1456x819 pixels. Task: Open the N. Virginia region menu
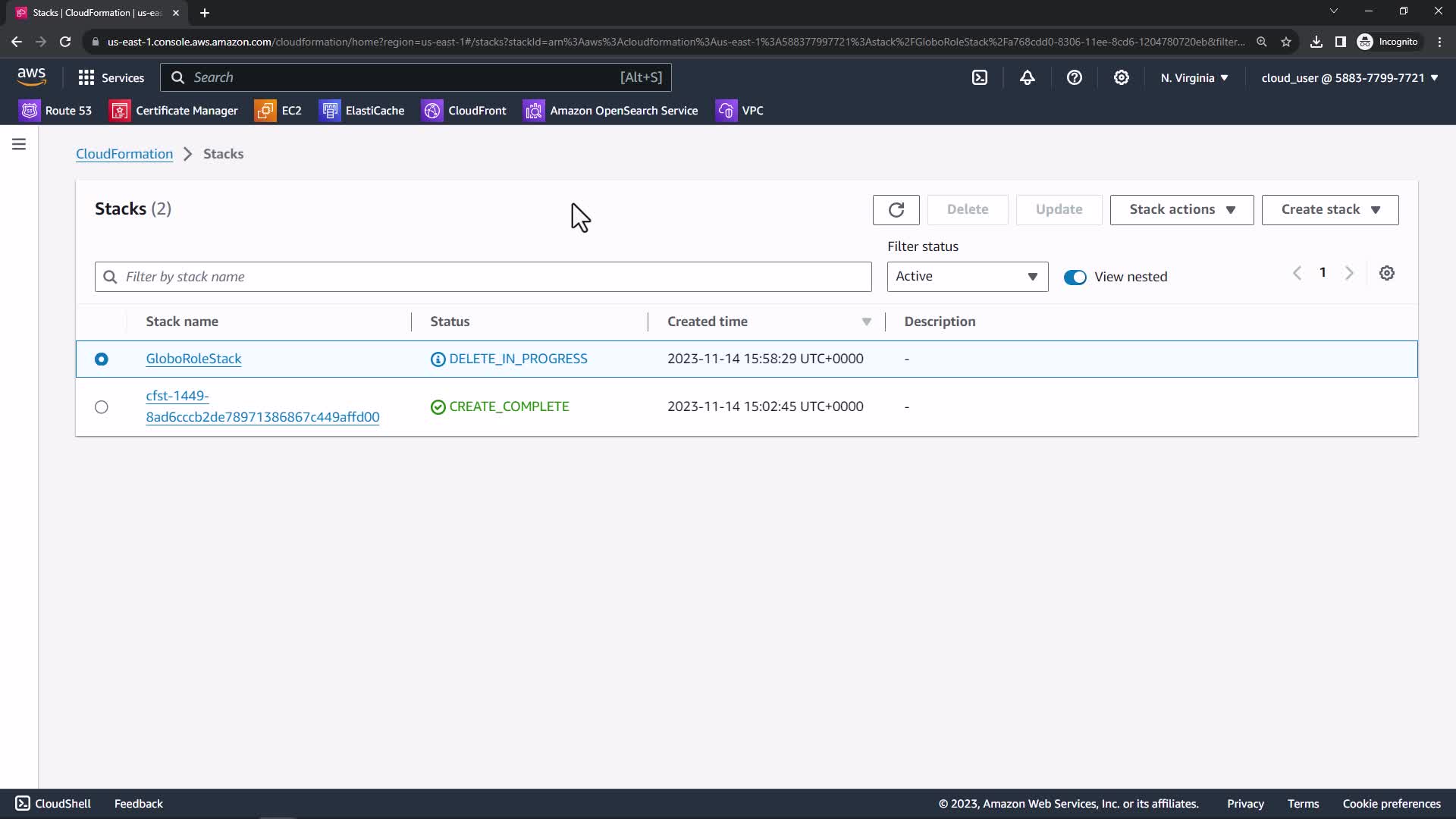tap(1194, 78)
